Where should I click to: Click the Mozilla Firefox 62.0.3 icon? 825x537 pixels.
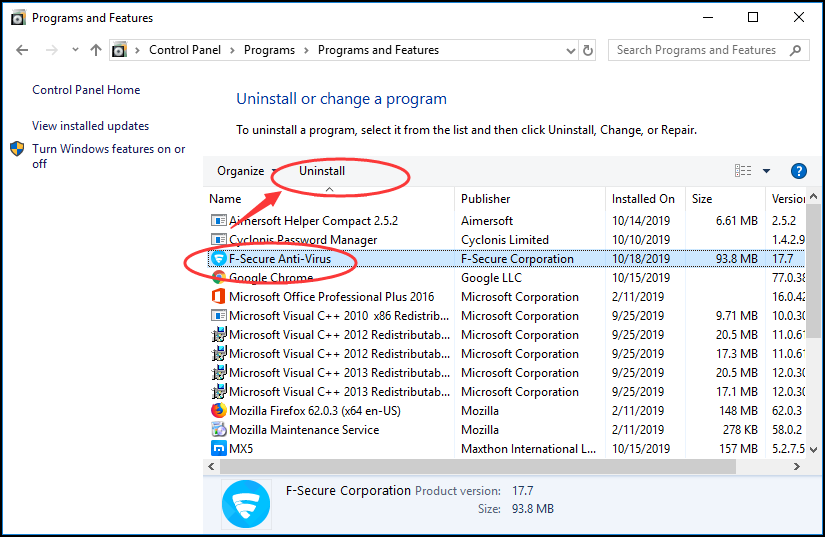tap(218, 410)
